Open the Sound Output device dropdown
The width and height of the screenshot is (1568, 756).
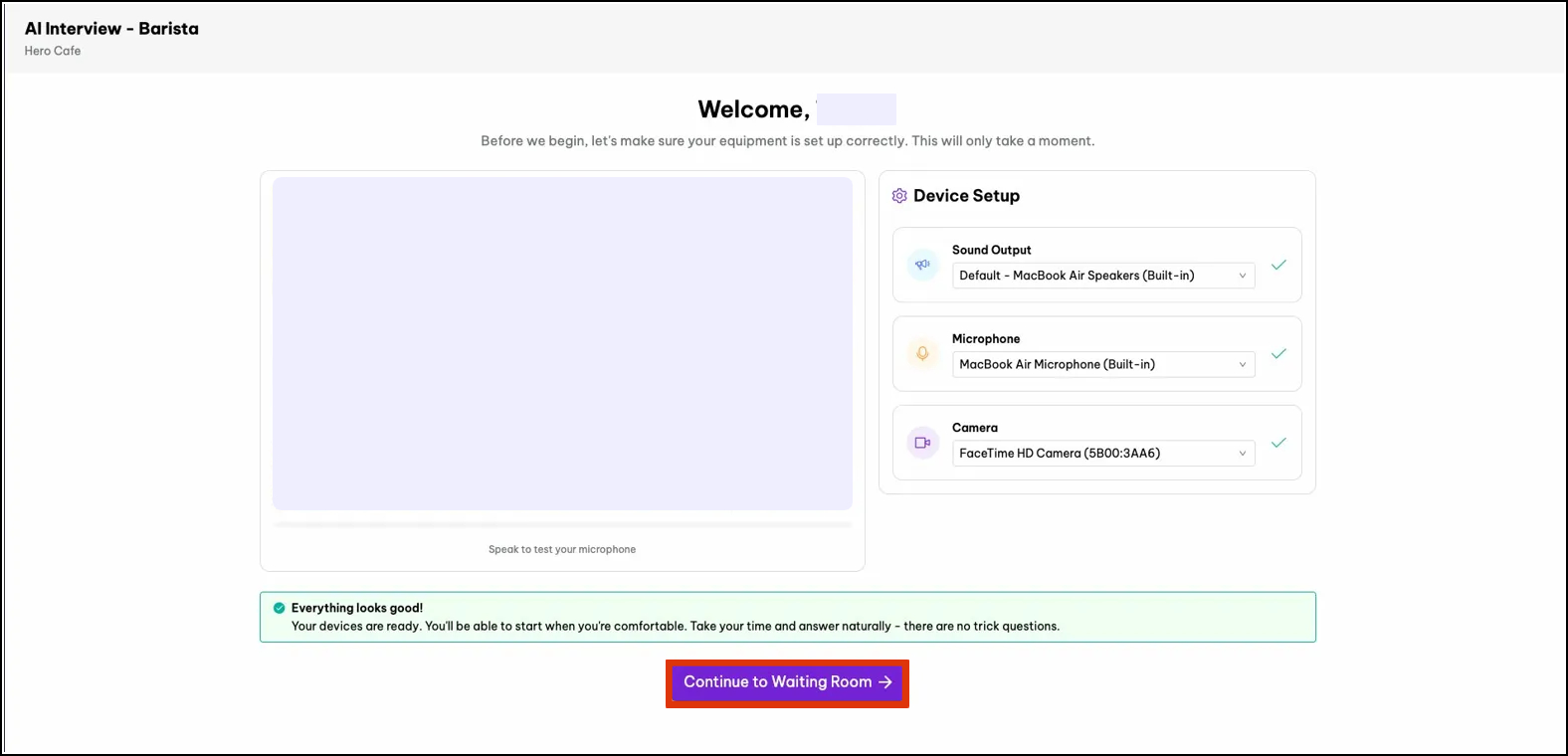coord(1102,276)
